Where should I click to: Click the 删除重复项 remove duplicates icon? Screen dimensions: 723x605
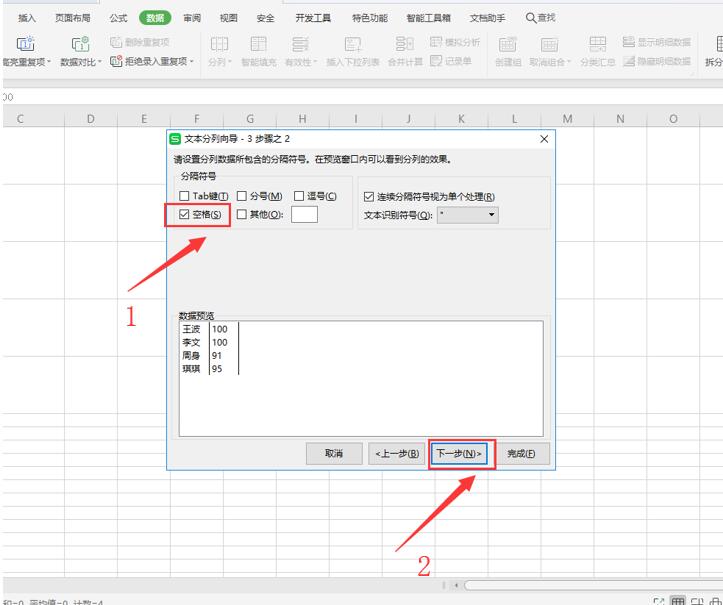click(x=116, y=42)
